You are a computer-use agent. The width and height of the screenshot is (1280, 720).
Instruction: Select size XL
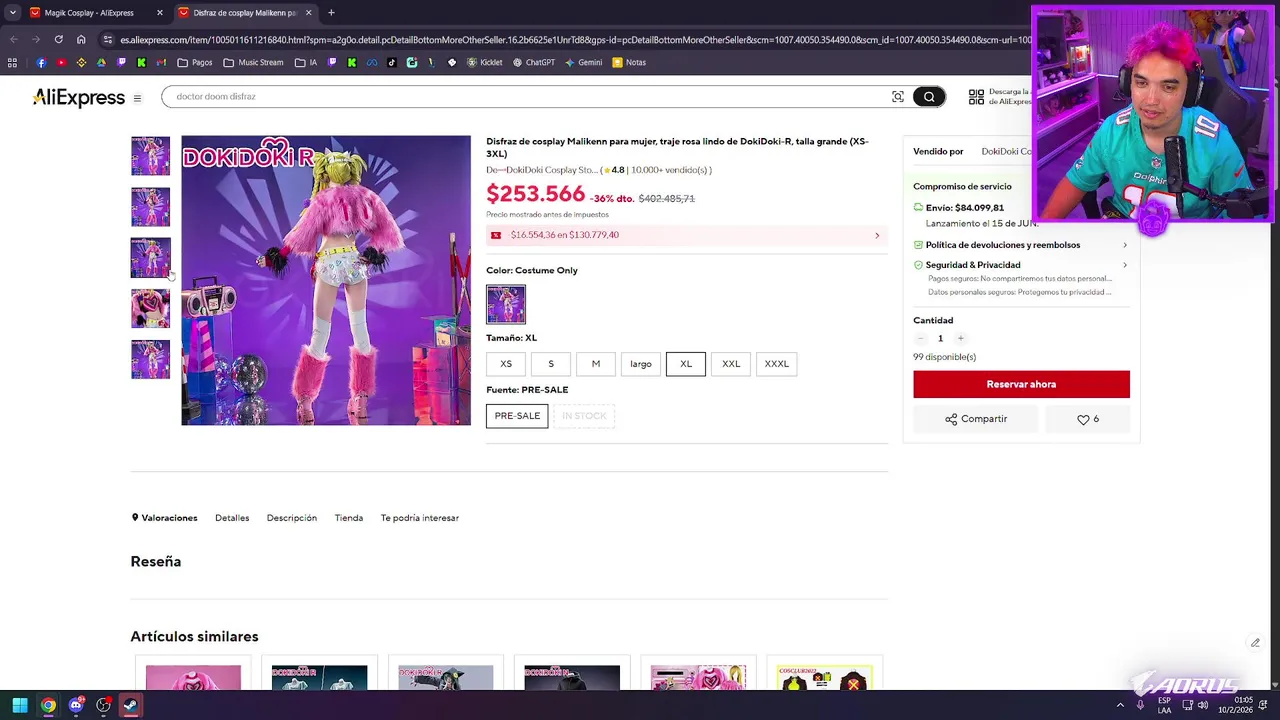(686, 364)
